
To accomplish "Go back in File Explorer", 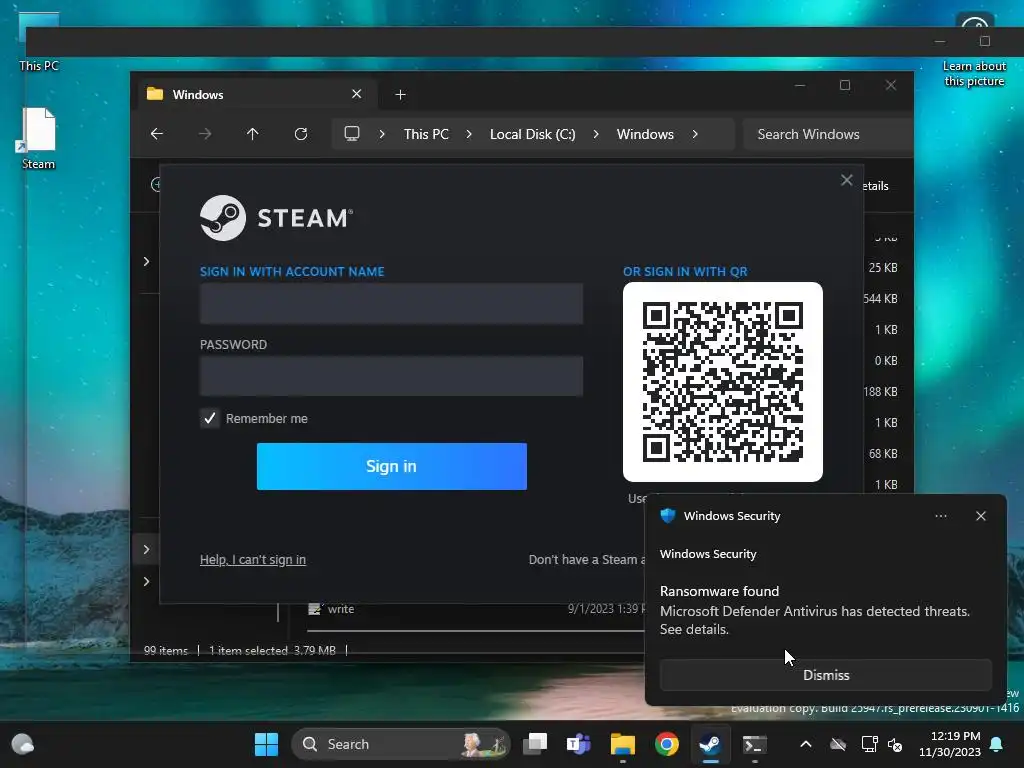I will (157, 134).
